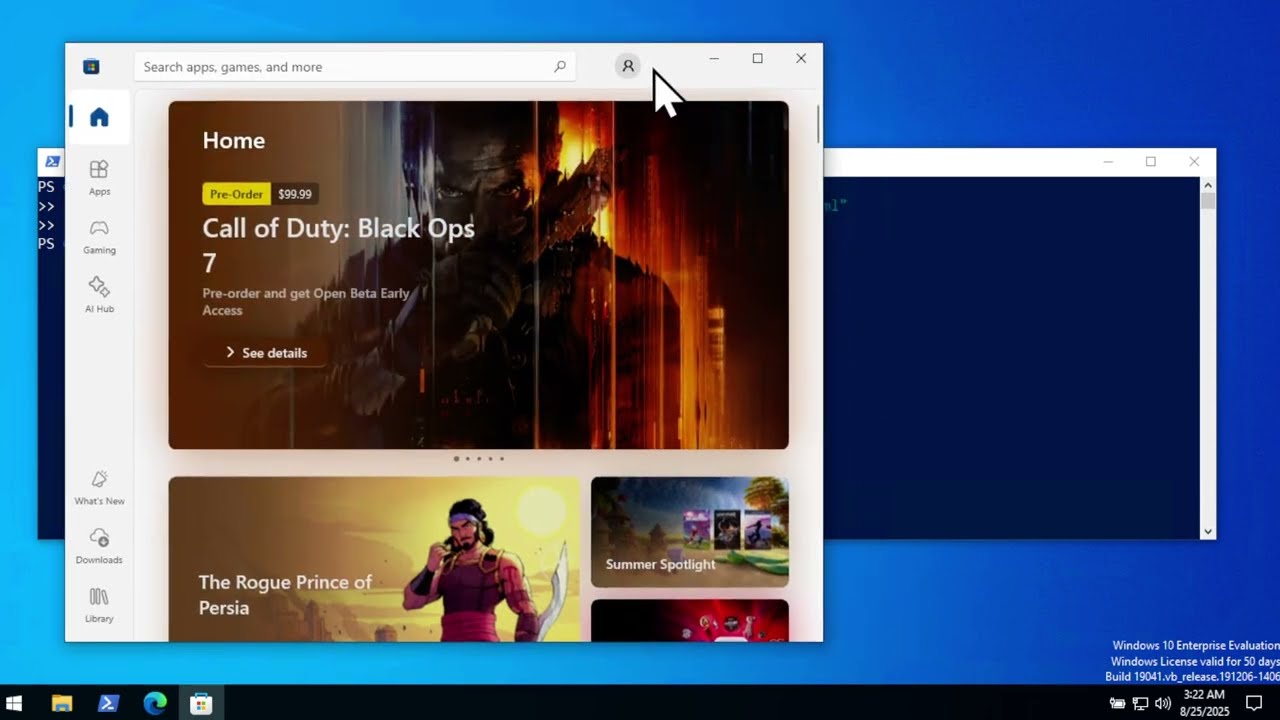1280x720 pixels.
Task: Launch Microsoft Edge from taskbar
Action: pyautogui.click(x=155, y=703)
